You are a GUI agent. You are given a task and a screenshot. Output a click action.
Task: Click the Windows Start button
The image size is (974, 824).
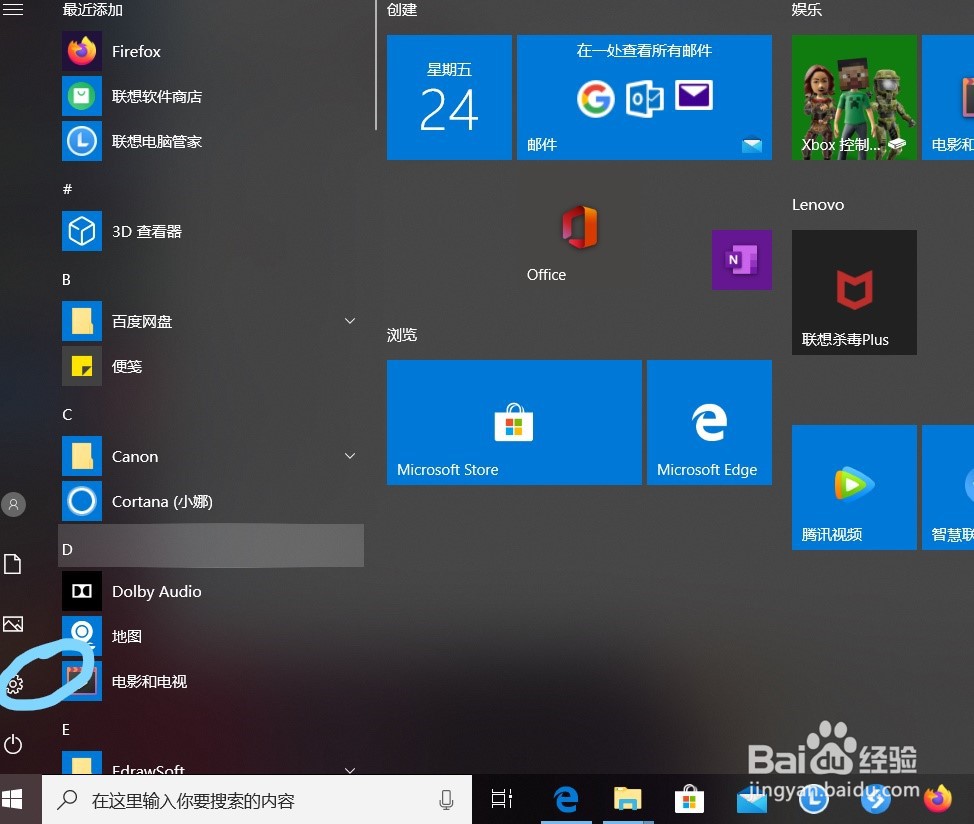pyautogui.click(x=13, y=799)
